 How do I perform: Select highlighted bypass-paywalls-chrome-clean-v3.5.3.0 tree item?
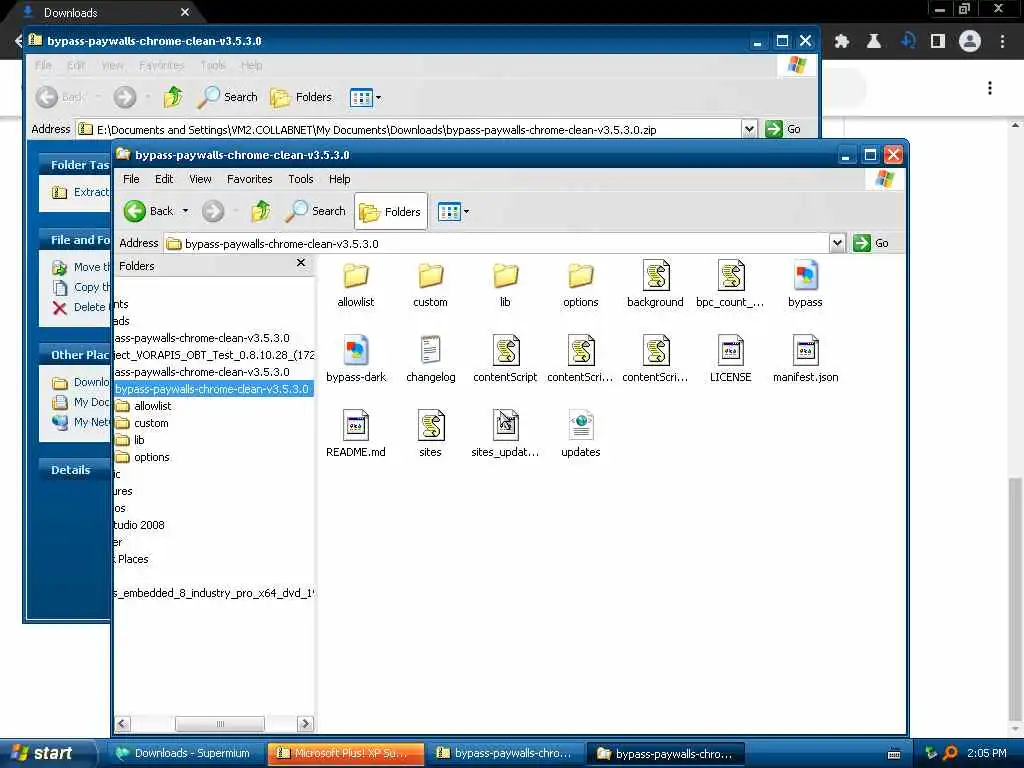coord(212,389)
